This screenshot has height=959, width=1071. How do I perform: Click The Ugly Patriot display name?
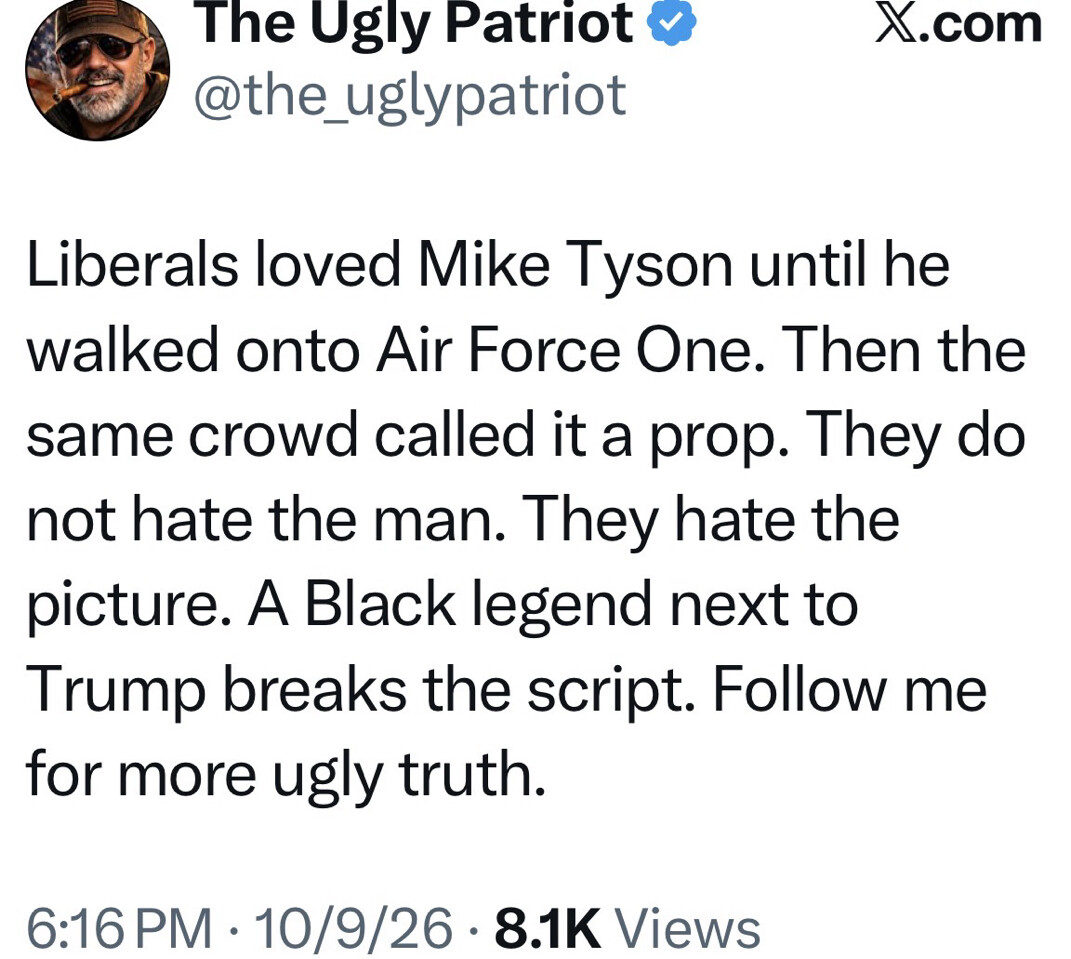tap(417, 25)
